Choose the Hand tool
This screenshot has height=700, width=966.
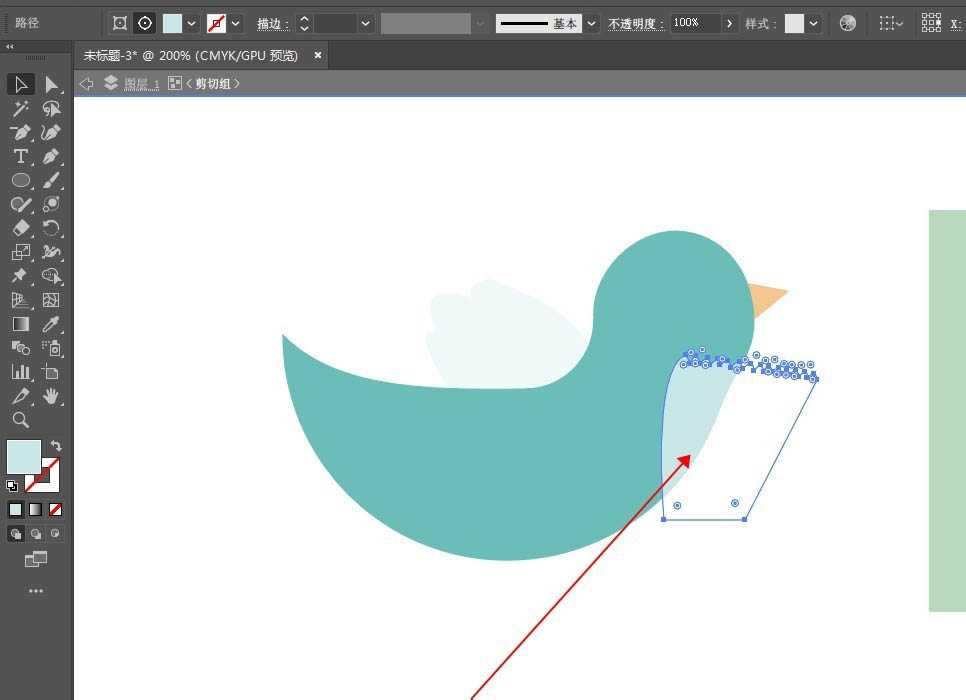[x=51, y=396]
